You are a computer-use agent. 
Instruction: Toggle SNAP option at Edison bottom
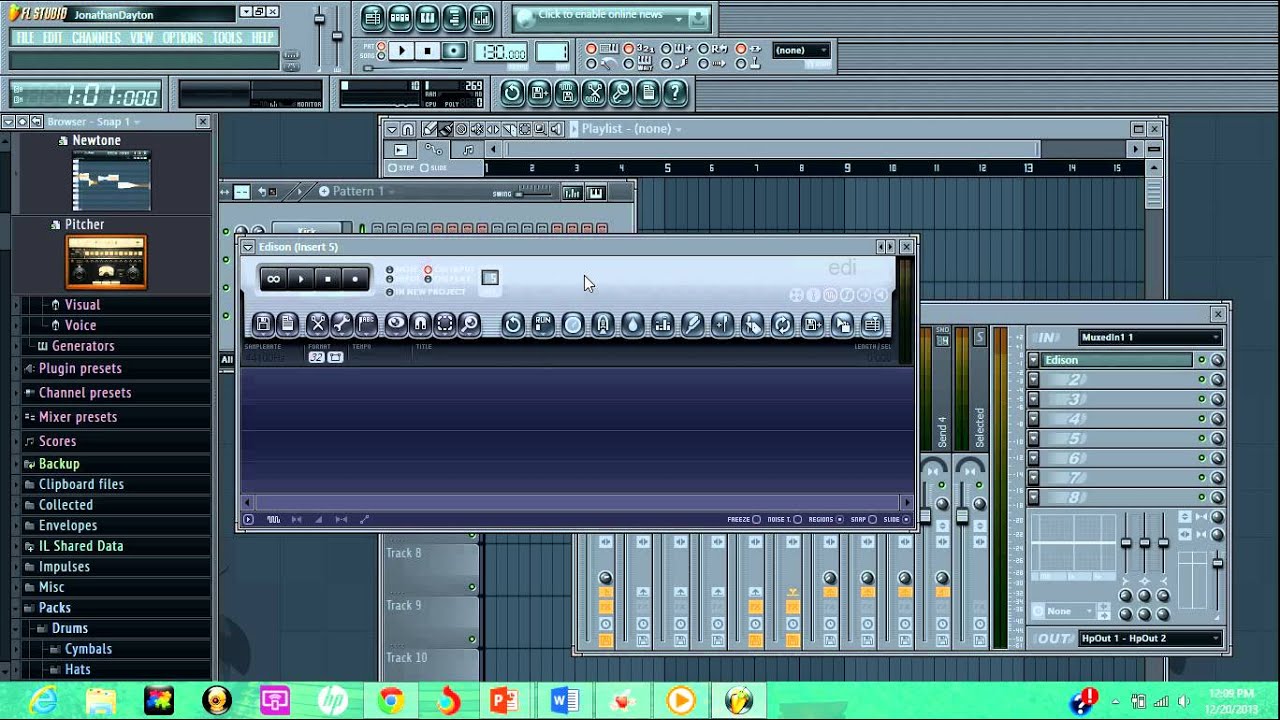click(872, 519)
